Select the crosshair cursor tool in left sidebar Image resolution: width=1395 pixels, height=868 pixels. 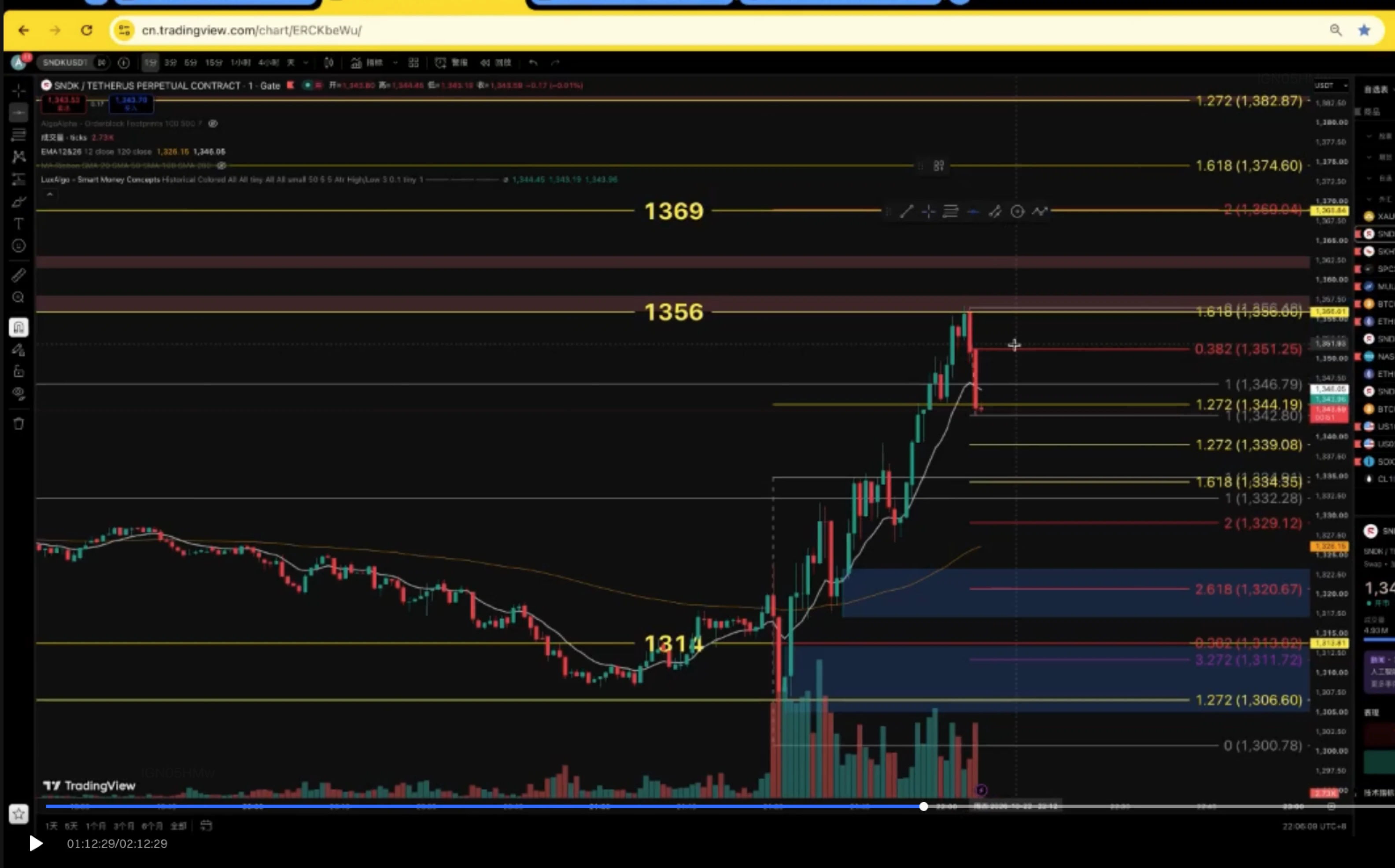[18, 91]
